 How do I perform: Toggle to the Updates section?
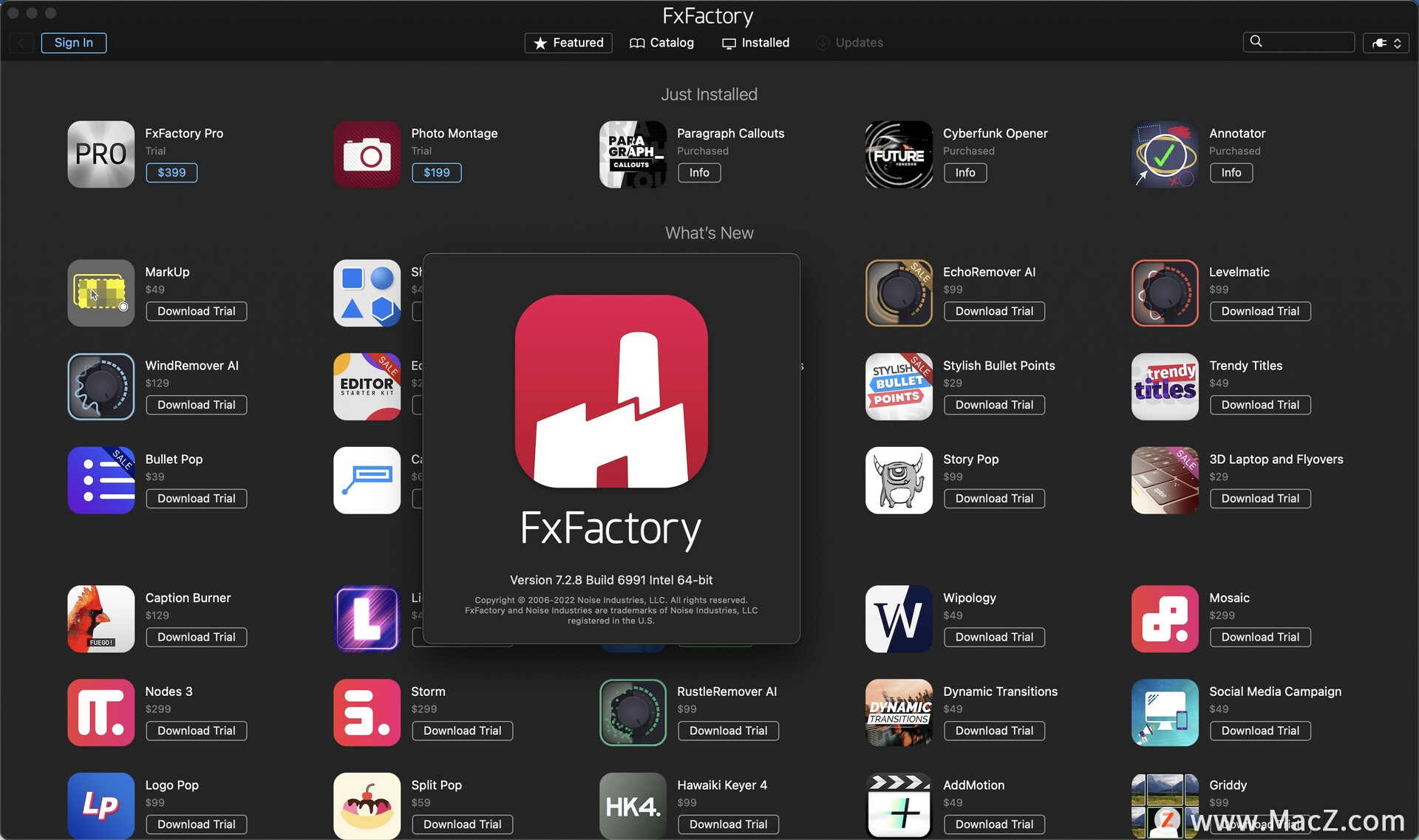849,42
